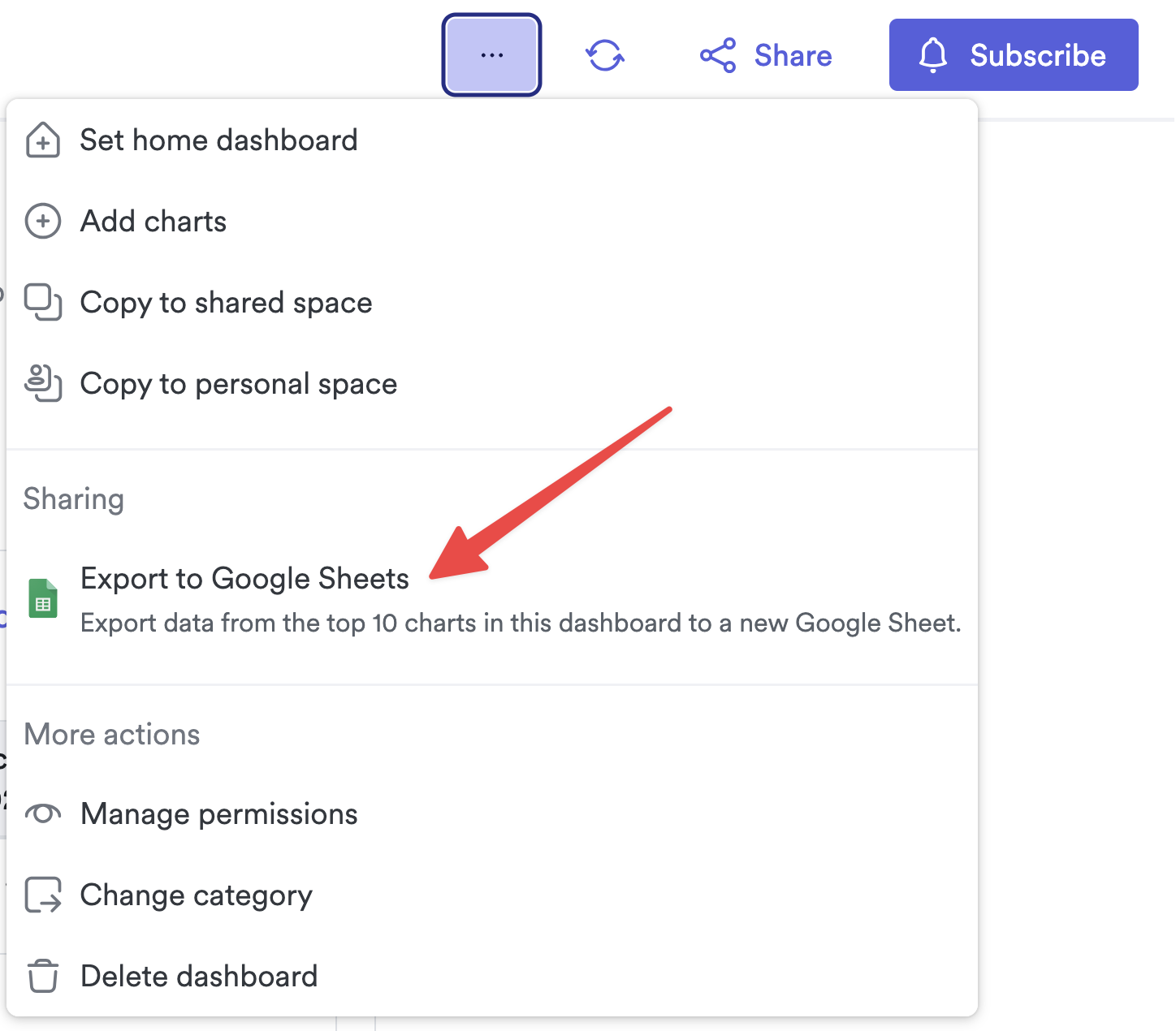Select Manage permissions
Viewport: 1176px width, 1031px height.
point(218,813)
